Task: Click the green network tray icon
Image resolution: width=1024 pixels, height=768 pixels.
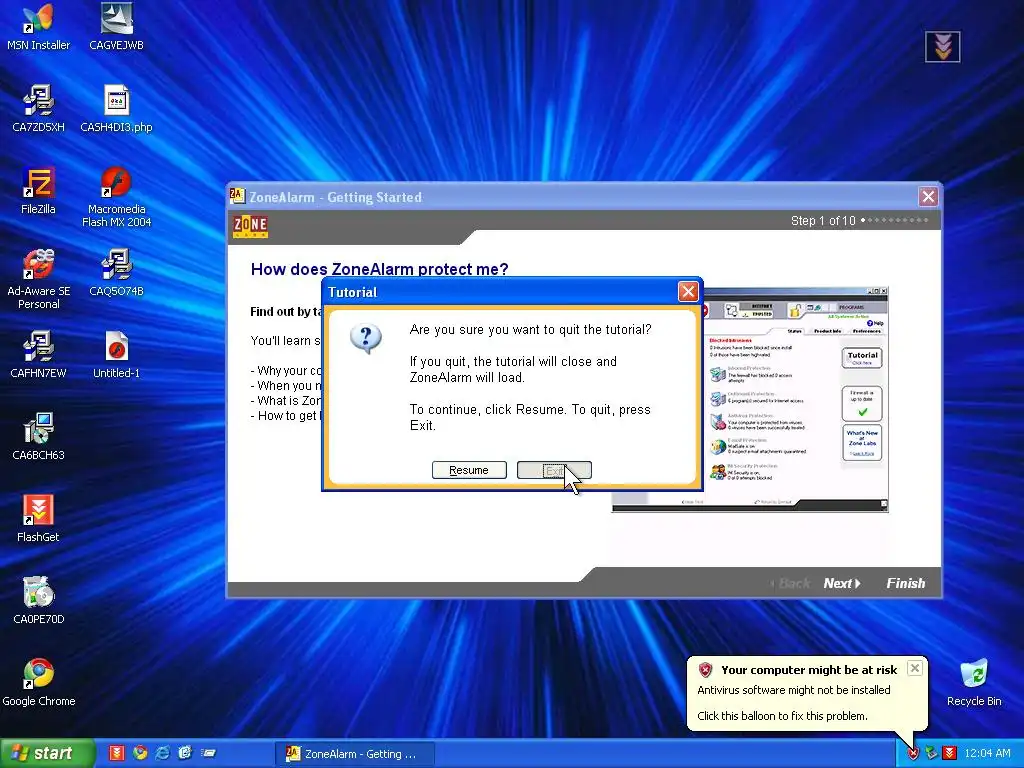Action: [931, 753]
